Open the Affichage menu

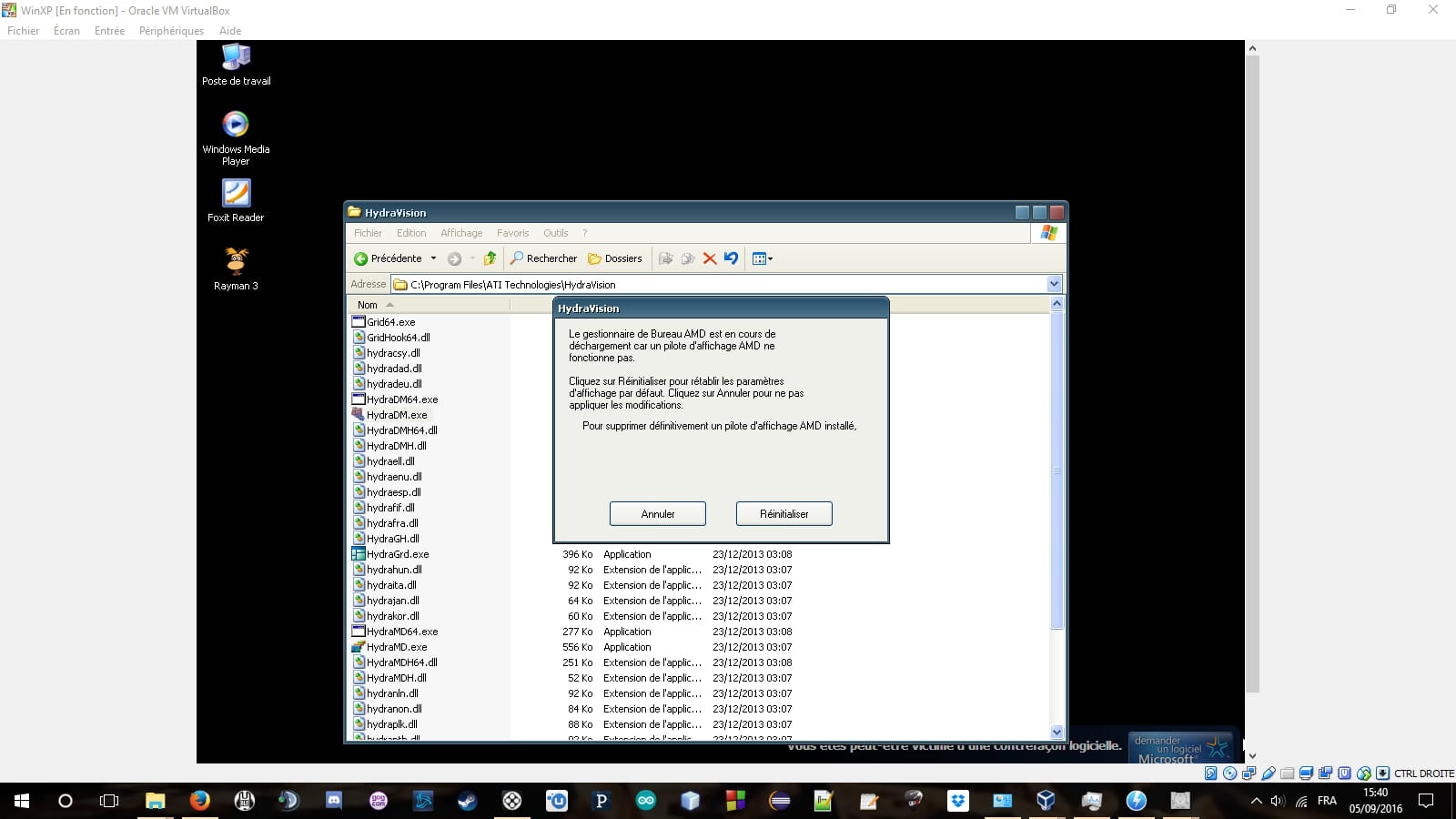point(461,233)
